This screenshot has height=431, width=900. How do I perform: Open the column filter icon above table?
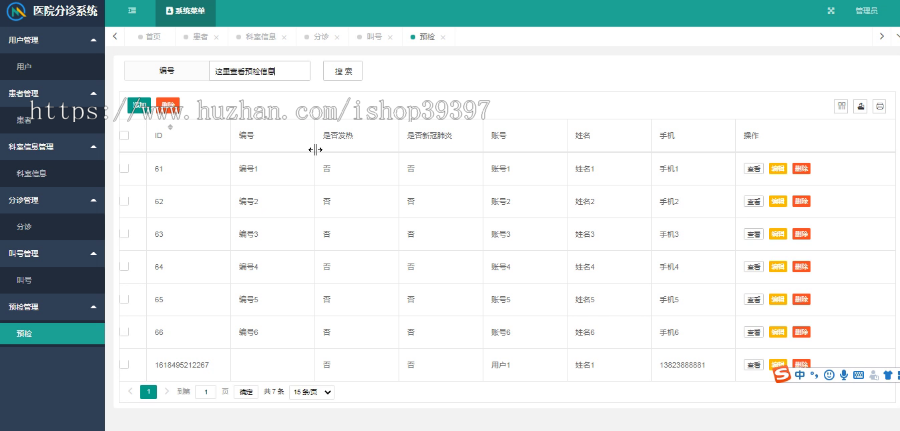841,106
